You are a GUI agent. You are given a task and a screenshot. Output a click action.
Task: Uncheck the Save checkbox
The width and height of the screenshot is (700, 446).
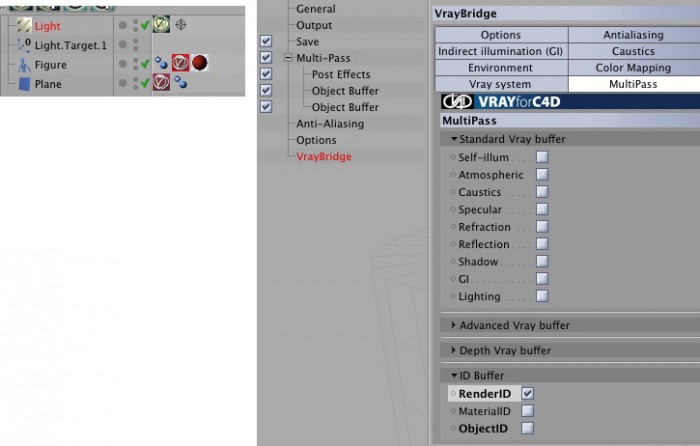point(266,41)
